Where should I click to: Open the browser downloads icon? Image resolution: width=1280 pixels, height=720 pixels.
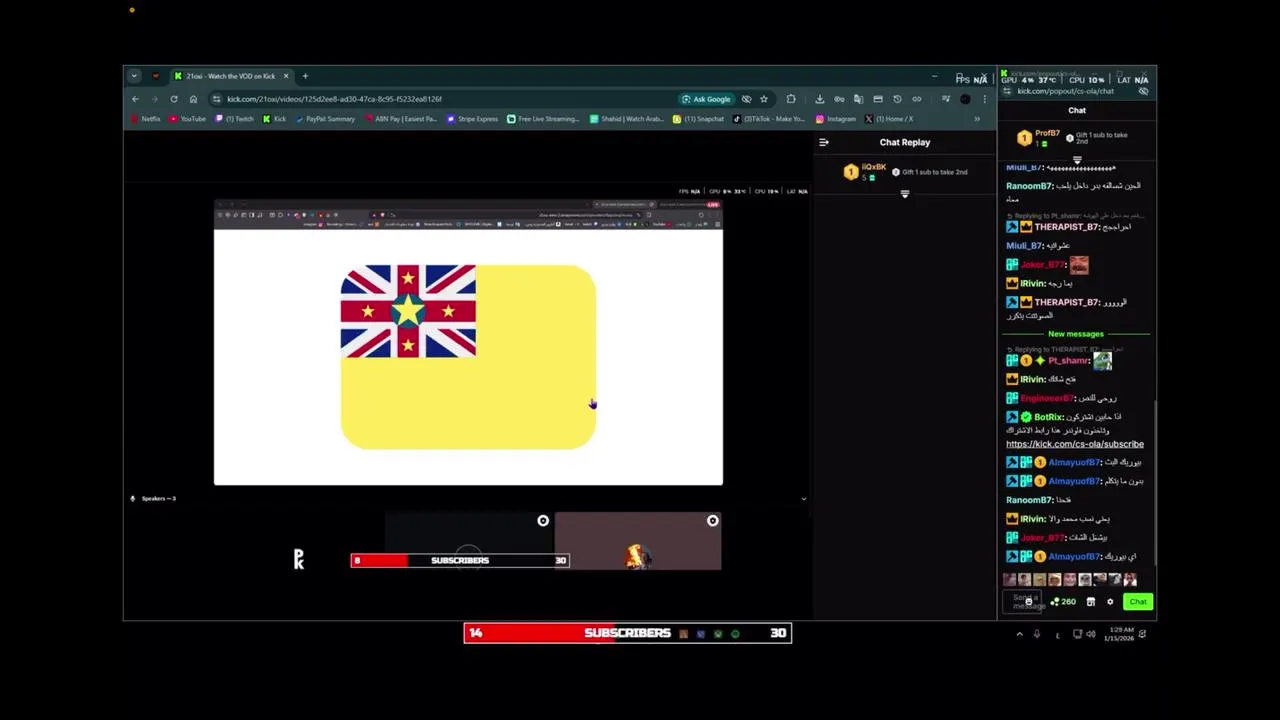(820, 99)
